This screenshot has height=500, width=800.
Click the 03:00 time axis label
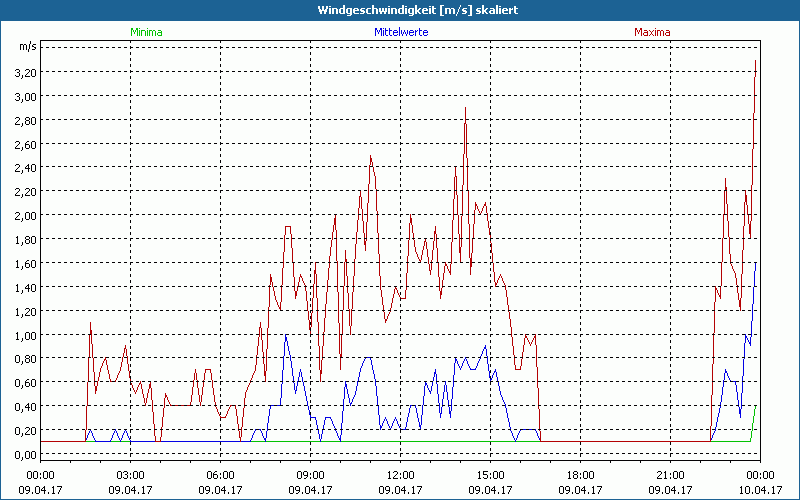tap(131, 475)
